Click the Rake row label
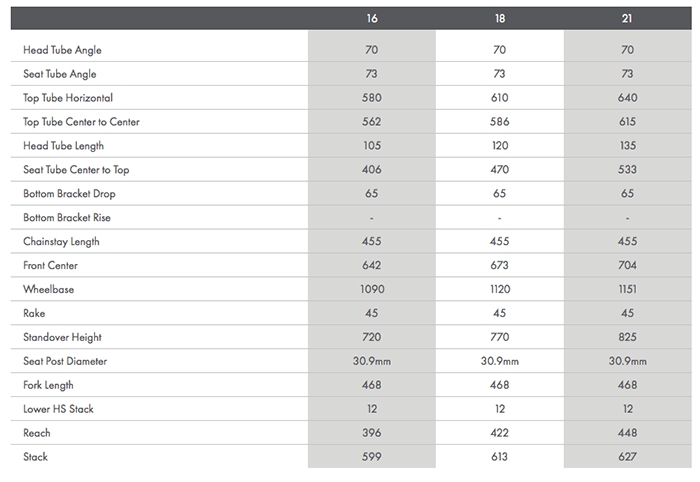Image resolution: width=700 pixels, height=482 pixels. point(35,314)
